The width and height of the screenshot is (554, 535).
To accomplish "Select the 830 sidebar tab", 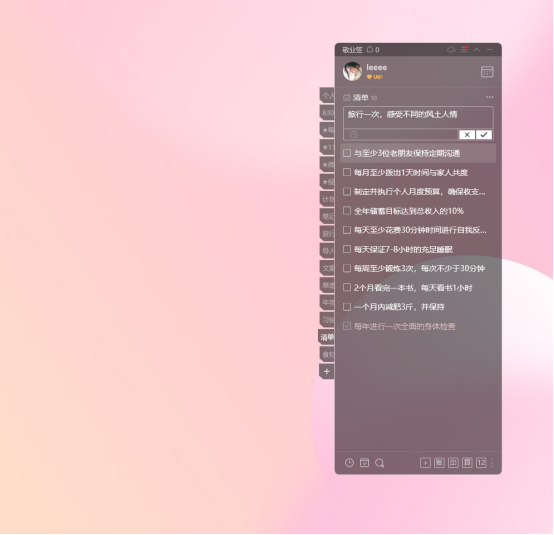I will click(x=327, y=113).
